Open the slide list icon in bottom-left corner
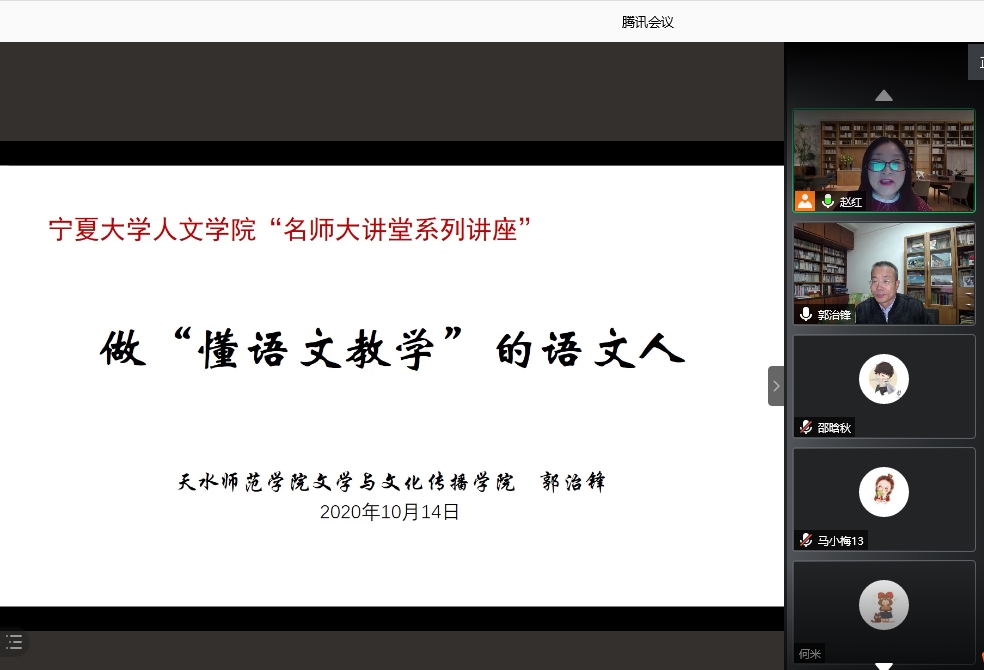This screenshot has height=670, width=984. pos(14,641)
